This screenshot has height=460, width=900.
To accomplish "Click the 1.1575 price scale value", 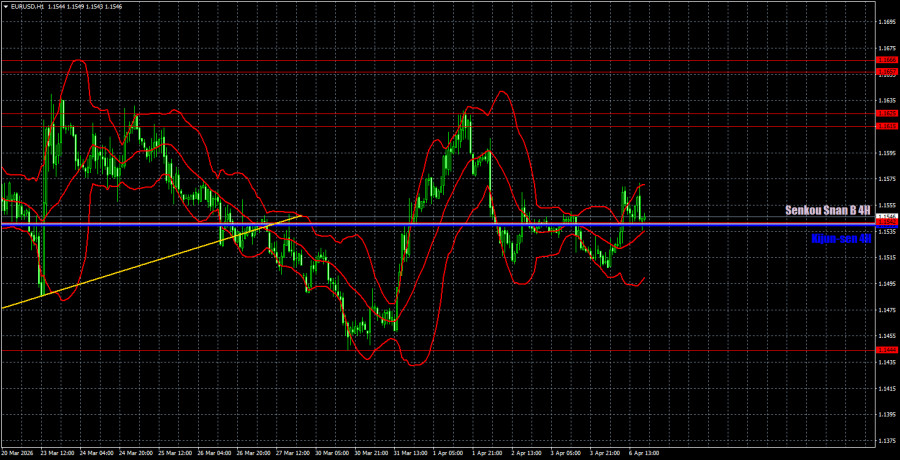I will (x=887, y=179).
